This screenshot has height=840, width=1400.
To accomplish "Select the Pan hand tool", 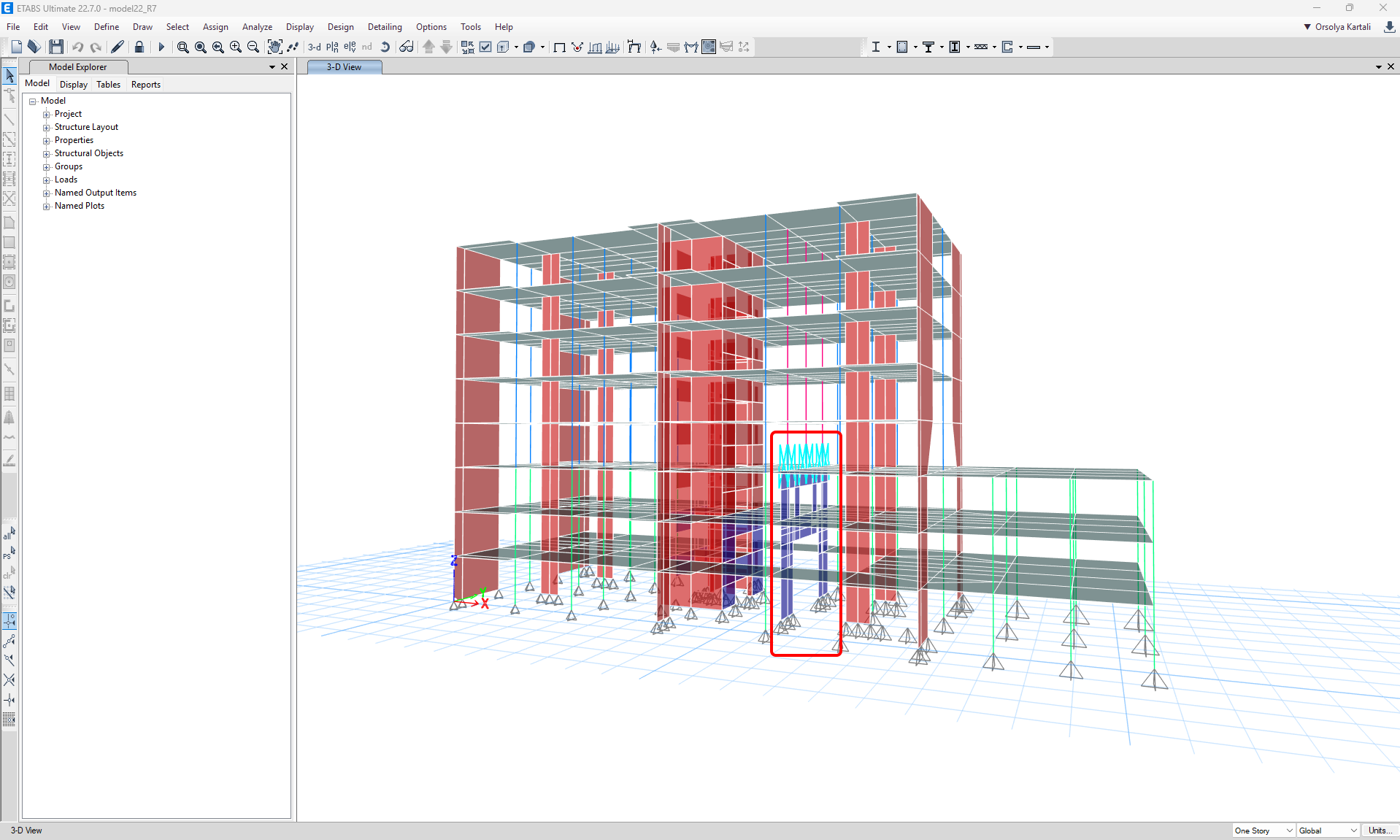I will (274, 47).
